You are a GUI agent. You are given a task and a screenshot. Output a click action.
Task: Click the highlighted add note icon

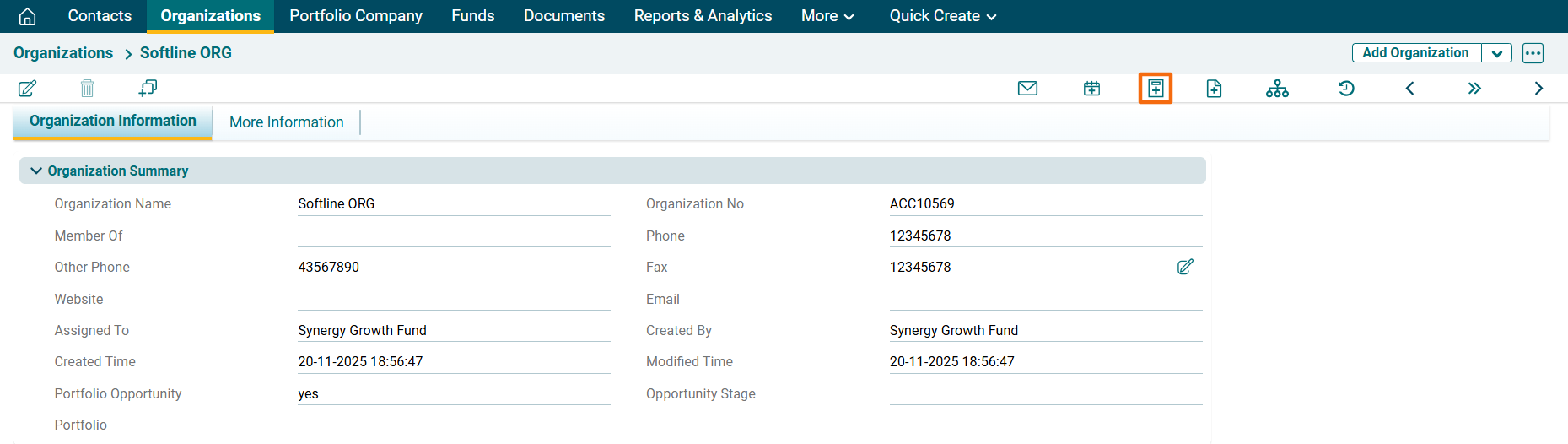coord(1156,89)
